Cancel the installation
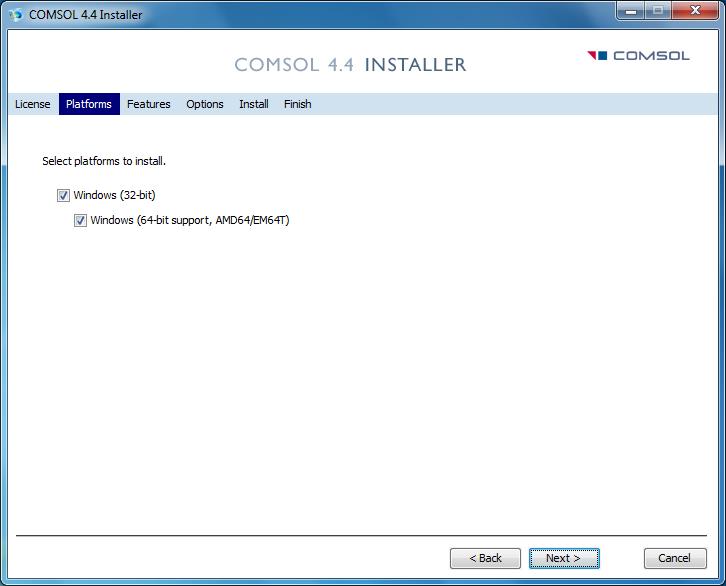 pos(674,558)
